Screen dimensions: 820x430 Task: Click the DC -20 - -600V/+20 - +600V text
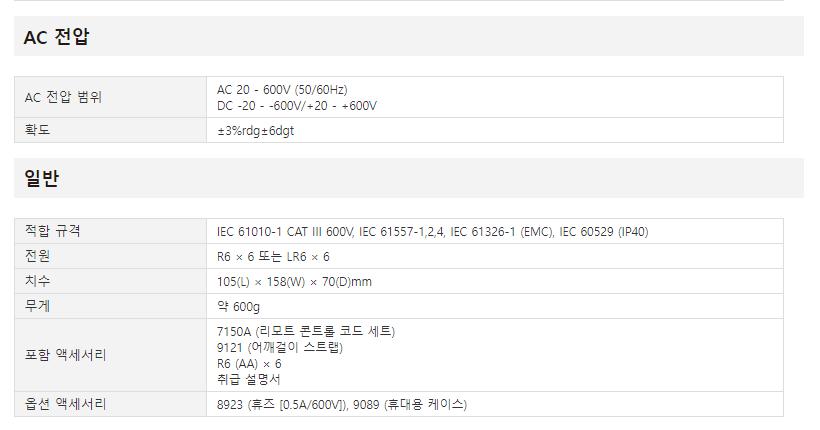pos(297,106)
